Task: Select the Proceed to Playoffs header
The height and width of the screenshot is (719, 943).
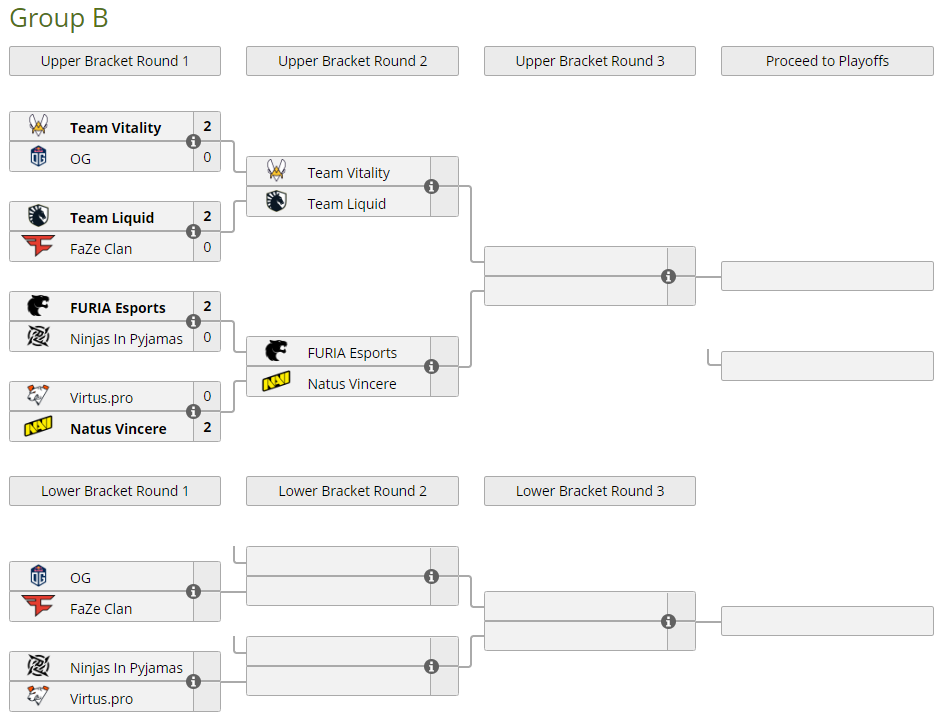Action: point(827,61)
